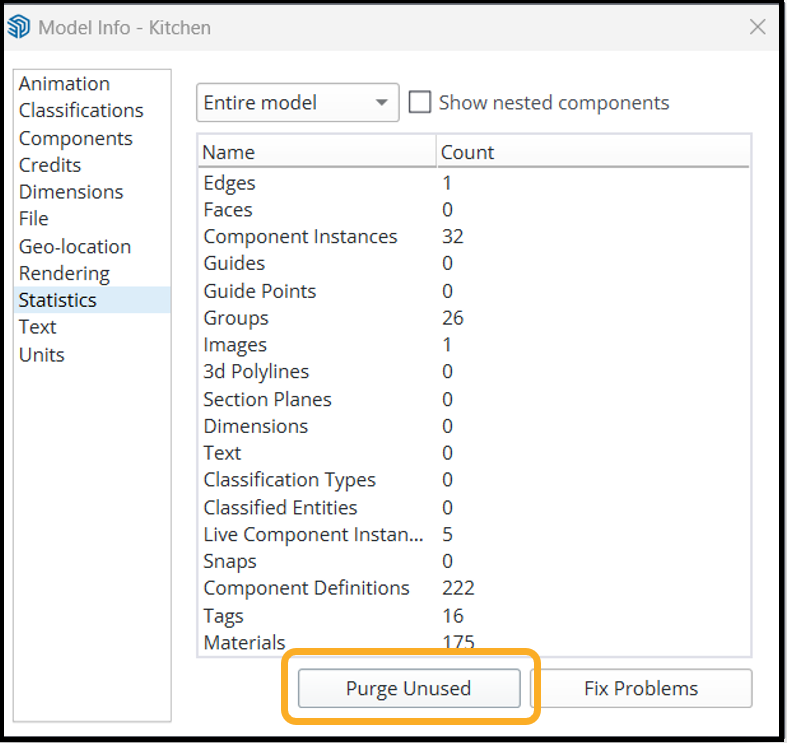Open the Animation settings page
The image size is (787, 743).
tap(64, 84)
